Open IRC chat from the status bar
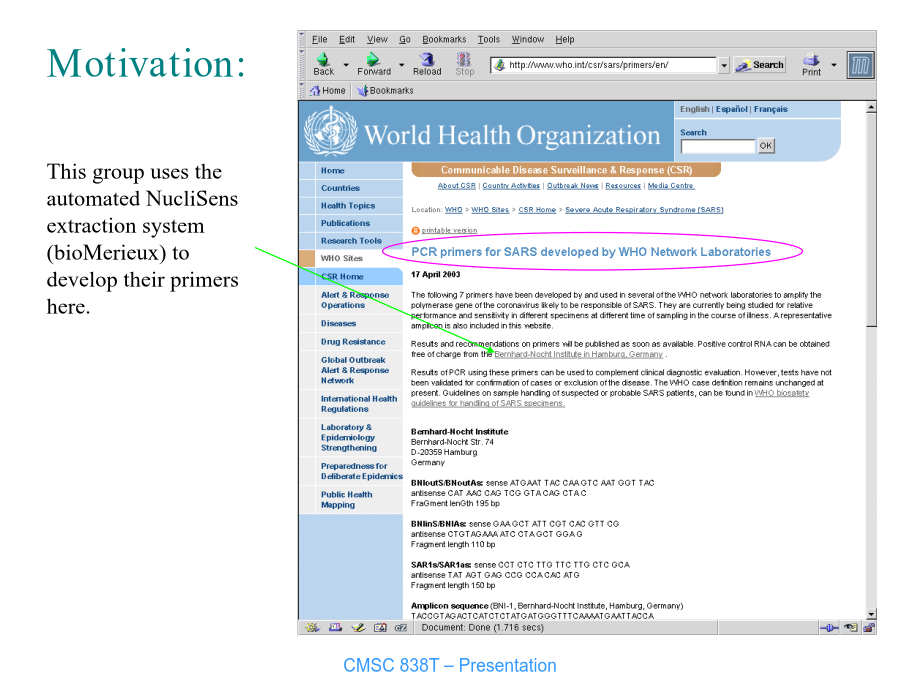 401,627
